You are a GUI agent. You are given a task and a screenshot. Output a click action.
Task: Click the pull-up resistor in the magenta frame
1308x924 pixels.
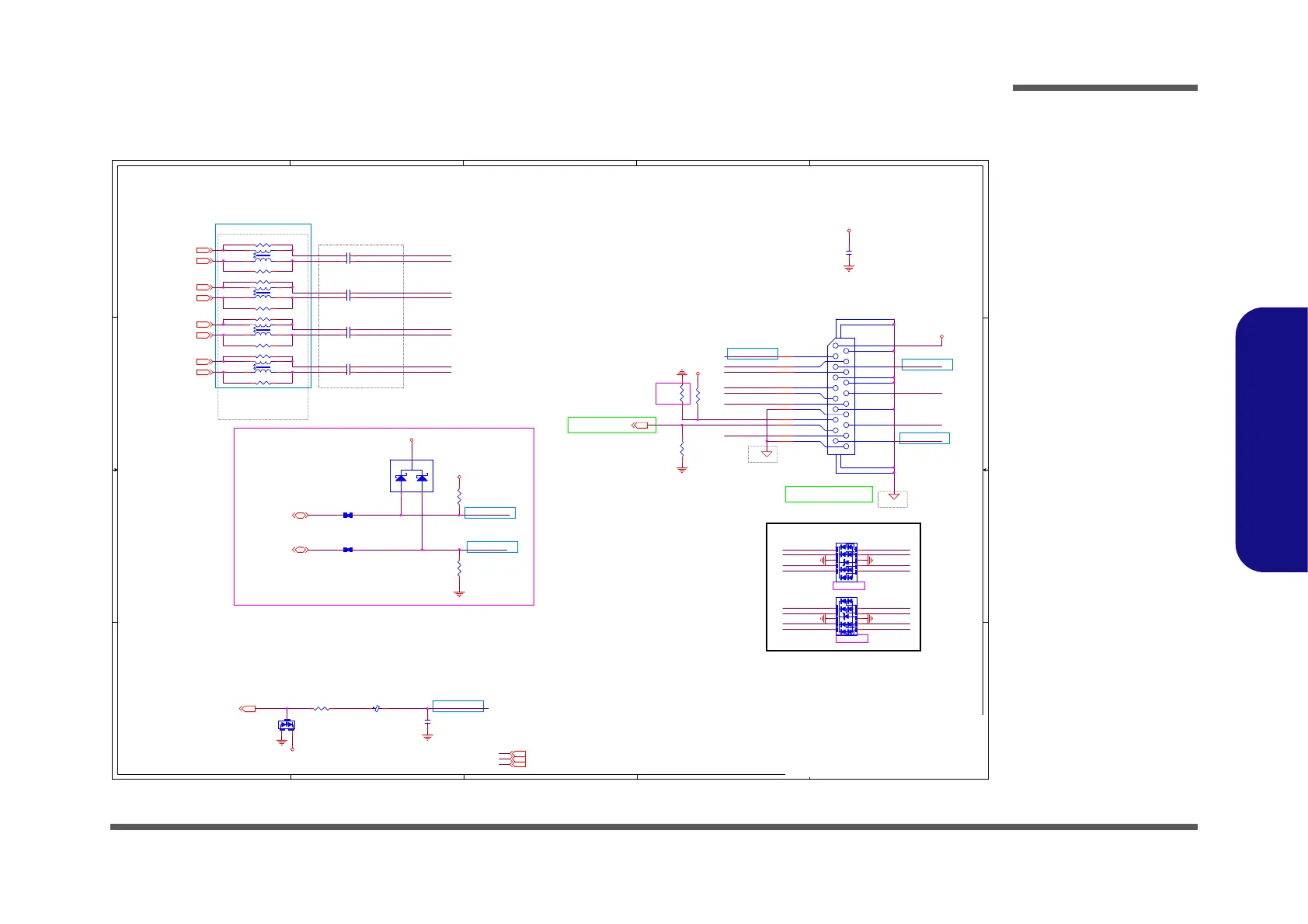460,495
